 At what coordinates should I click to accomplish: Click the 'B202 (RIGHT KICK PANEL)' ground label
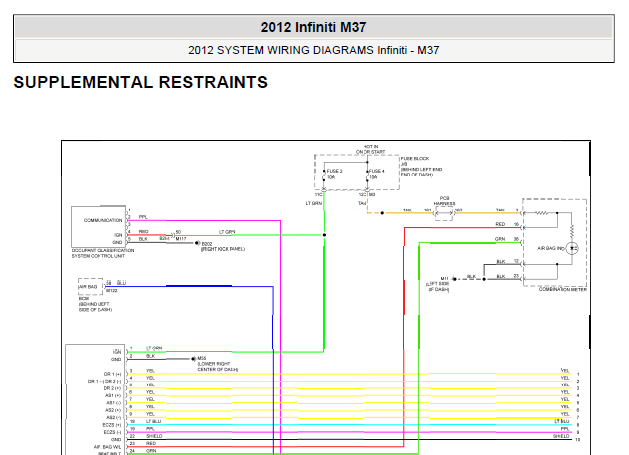tap(223, 246)
